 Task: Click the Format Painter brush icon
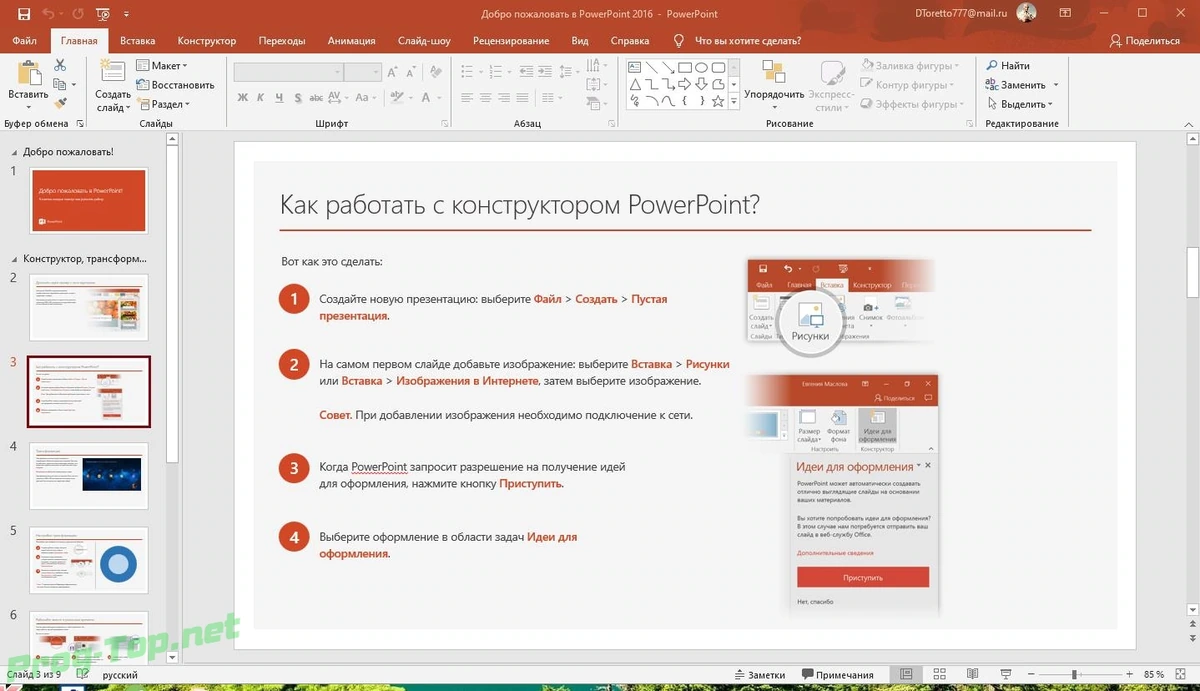(x=60, y=103)
